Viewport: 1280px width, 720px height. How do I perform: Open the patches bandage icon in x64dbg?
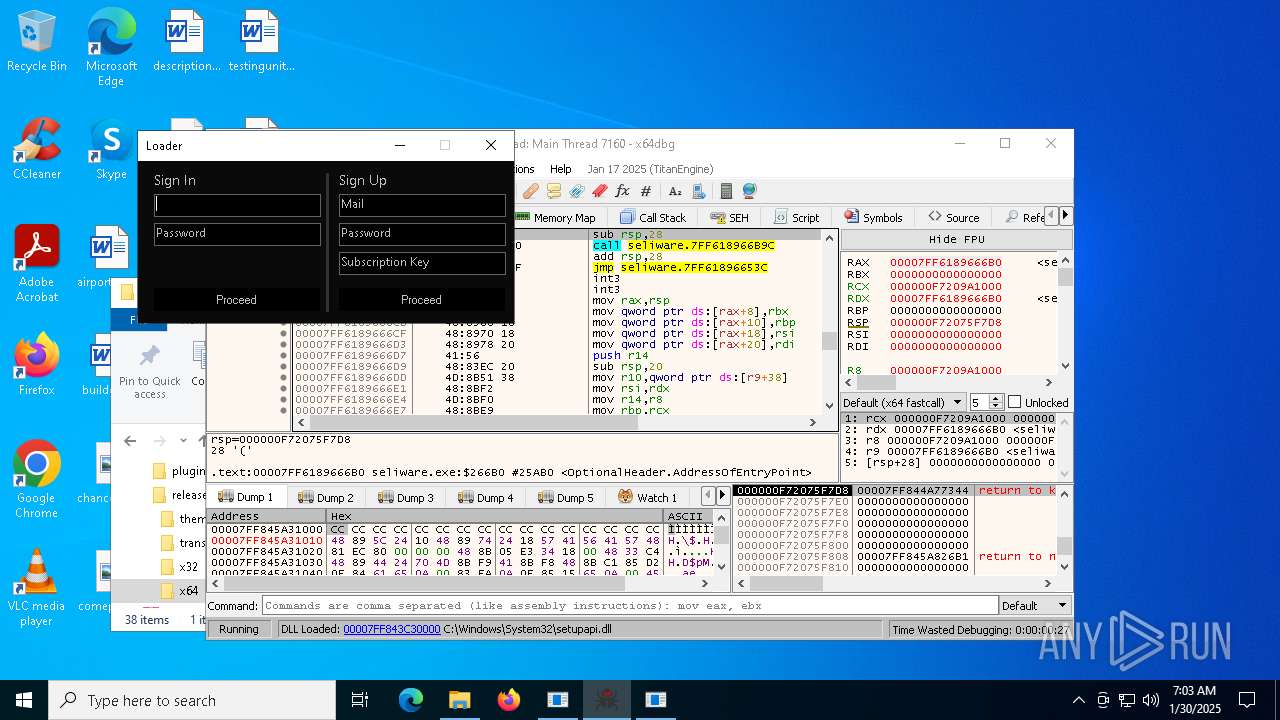pyautogui.click(x=531, y=191)
